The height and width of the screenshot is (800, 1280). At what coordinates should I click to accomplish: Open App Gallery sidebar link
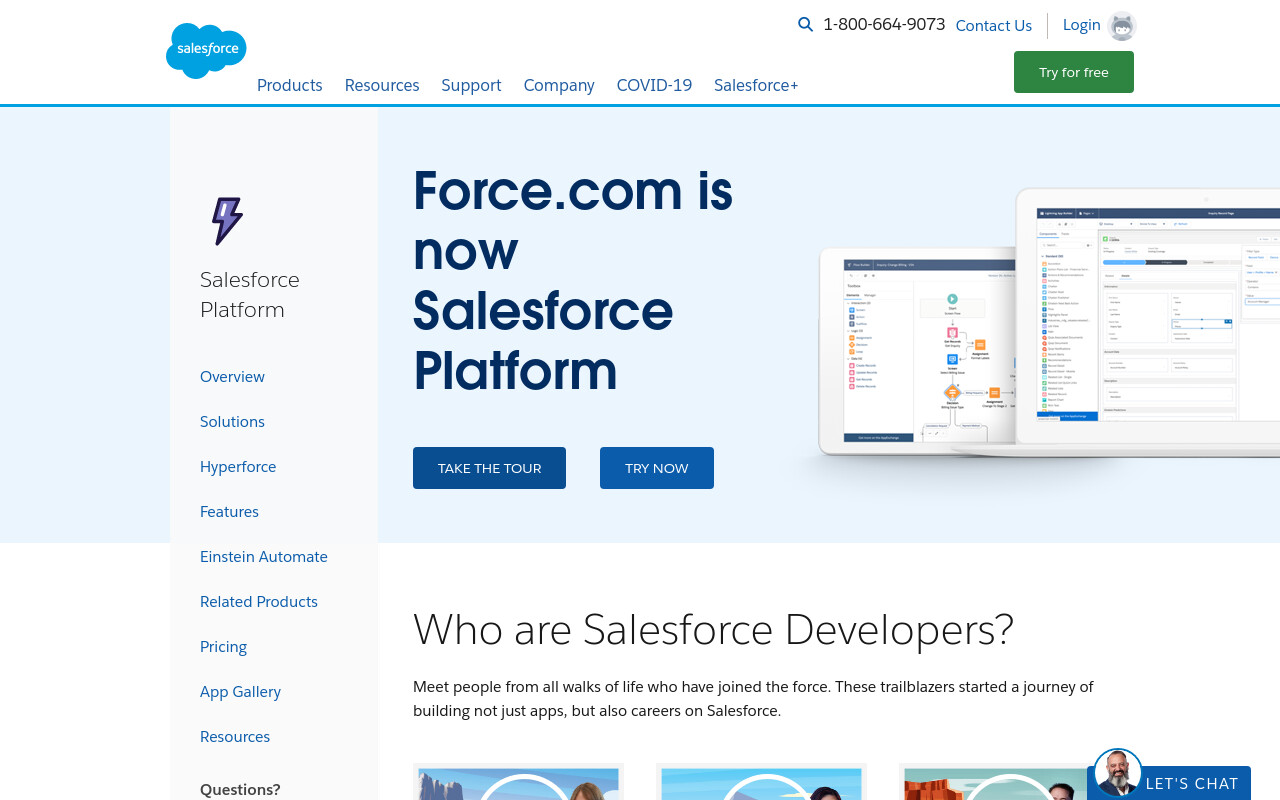pos(240,691)
